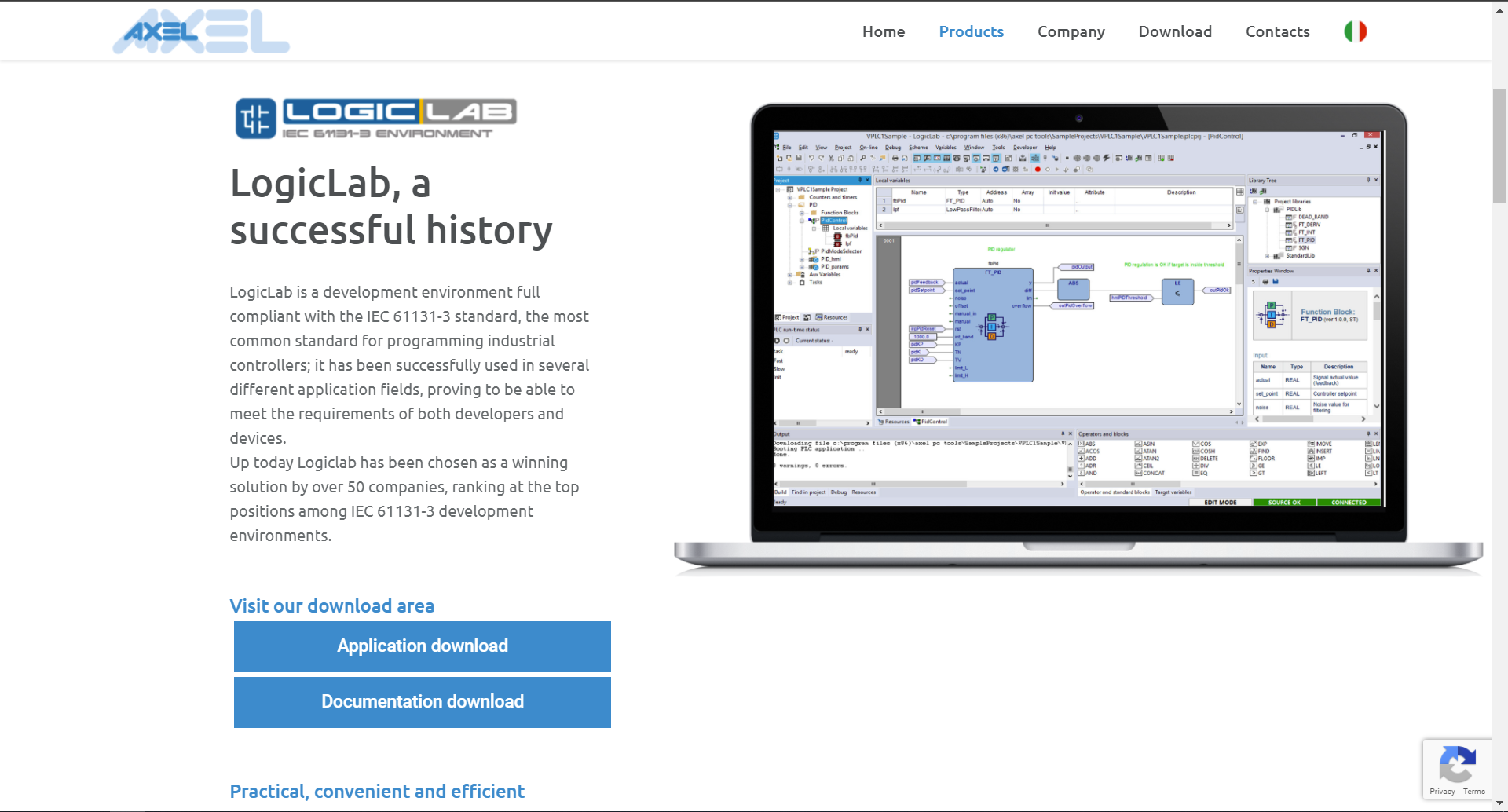Click the page vertical scrollbar thumb
Image resolution: width=1508 pixels, height=812 pixels.
[x=1499, y=146]
